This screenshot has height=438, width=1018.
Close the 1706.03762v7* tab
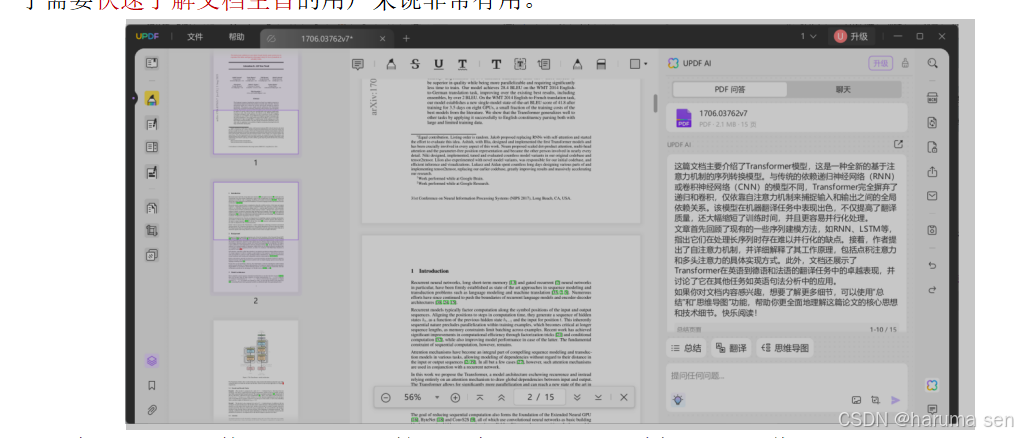[382, 38]
